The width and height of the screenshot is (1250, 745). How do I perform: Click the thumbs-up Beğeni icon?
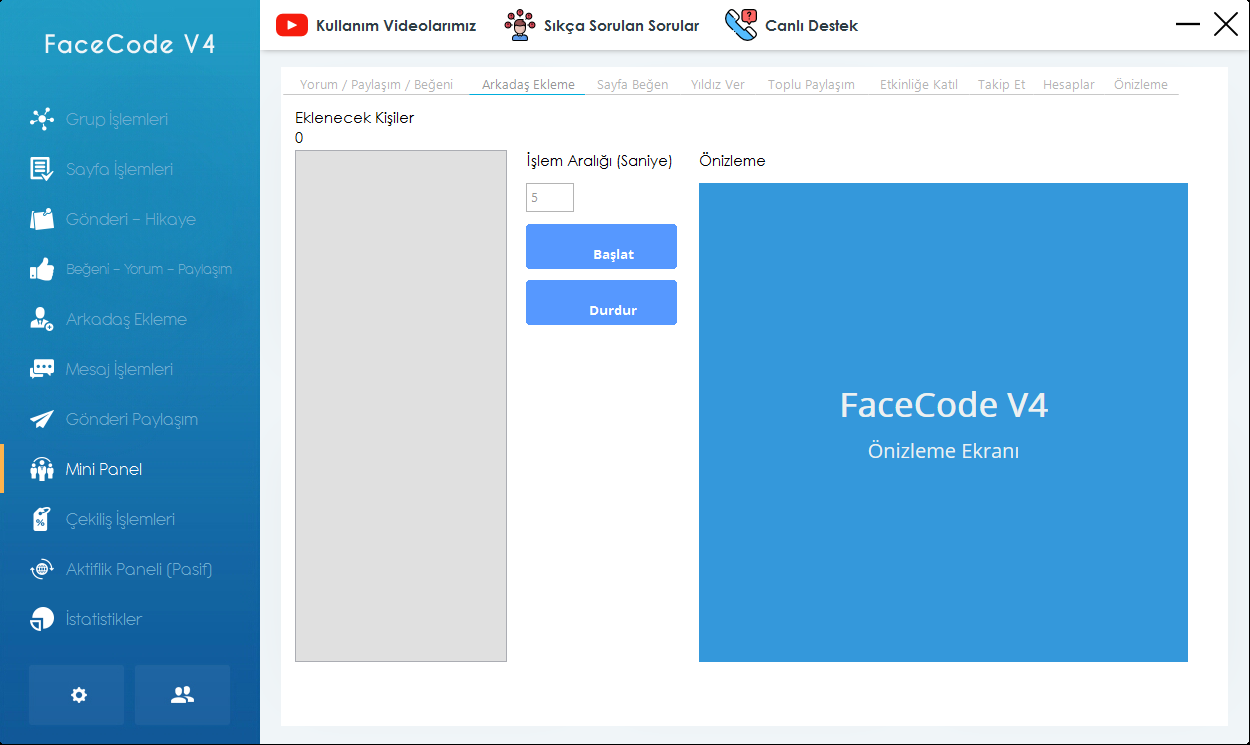click(42, 269)
